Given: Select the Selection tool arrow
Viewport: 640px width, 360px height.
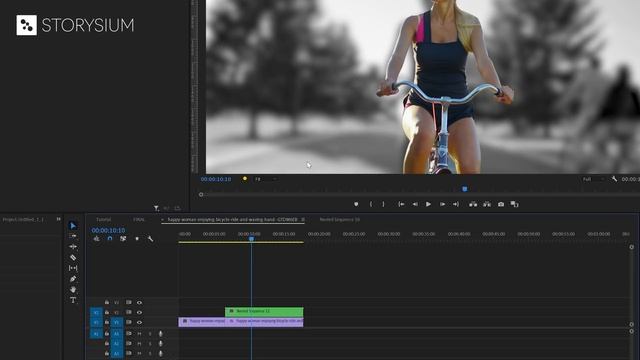Looking at the screenshot, I should pyautogui.click(x=73, y=226).
